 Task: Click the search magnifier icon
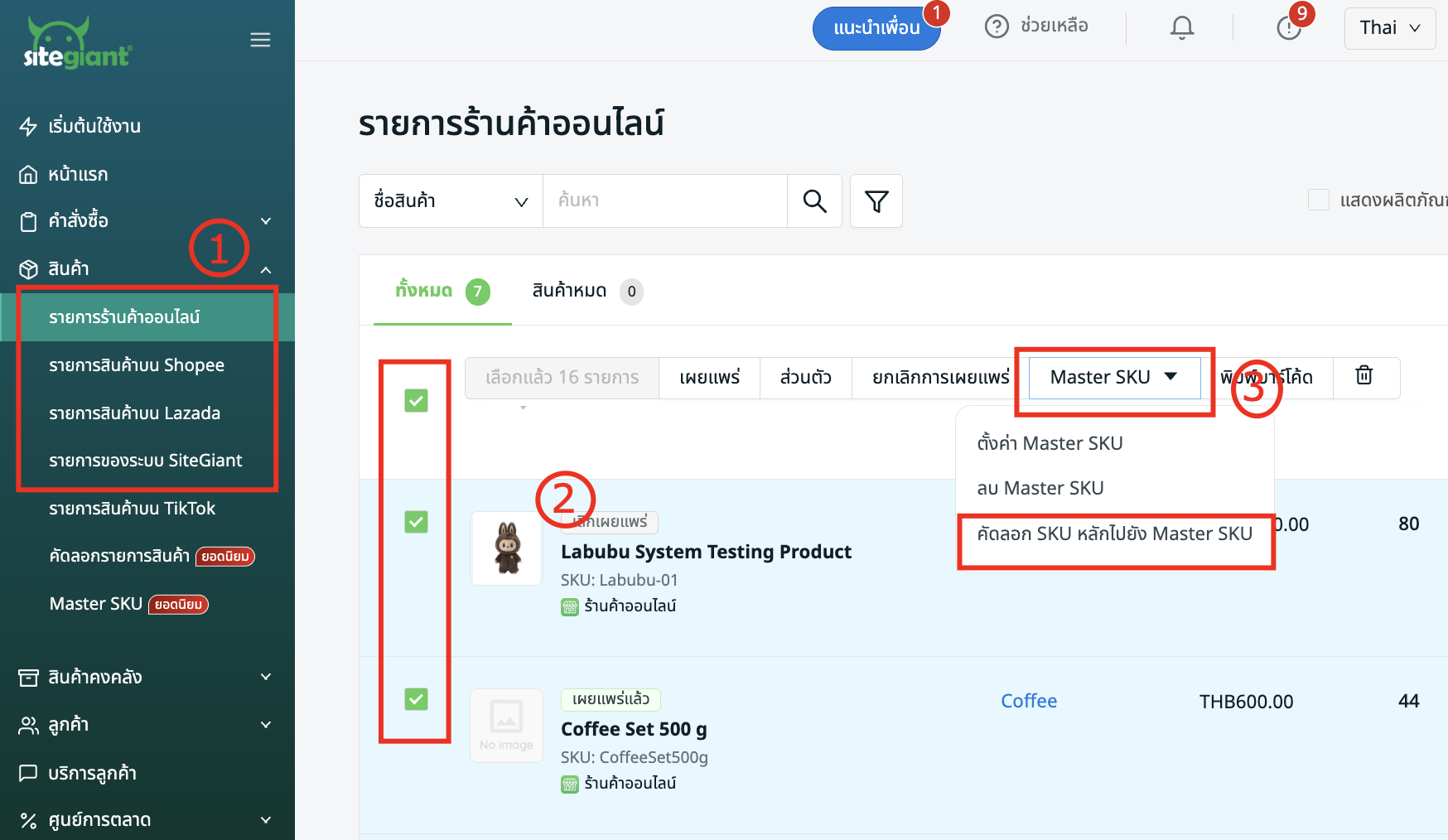[814, 200]
